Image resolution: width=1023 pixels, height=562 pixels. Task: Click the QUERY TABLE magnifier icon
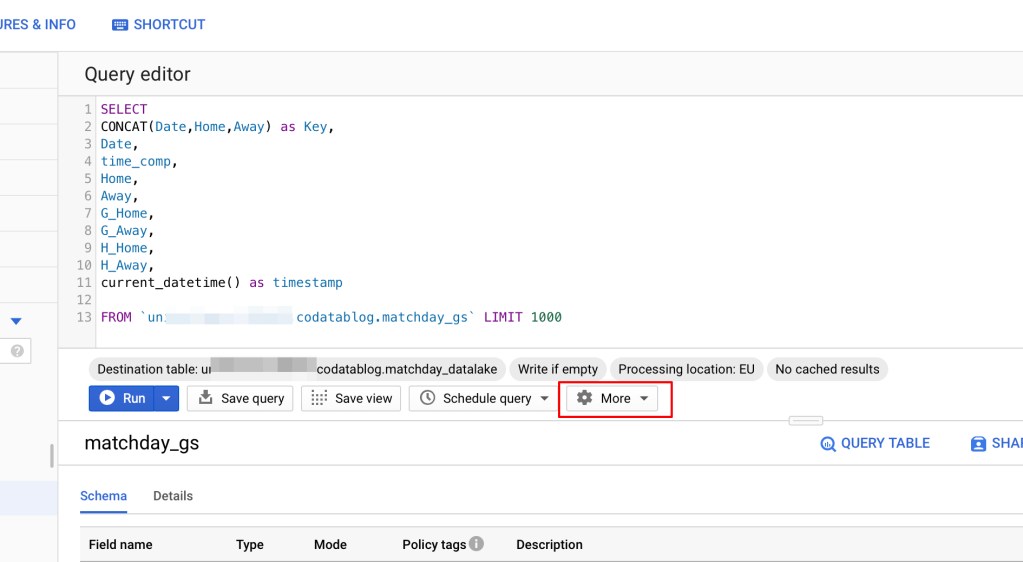[x=828, y=444]
